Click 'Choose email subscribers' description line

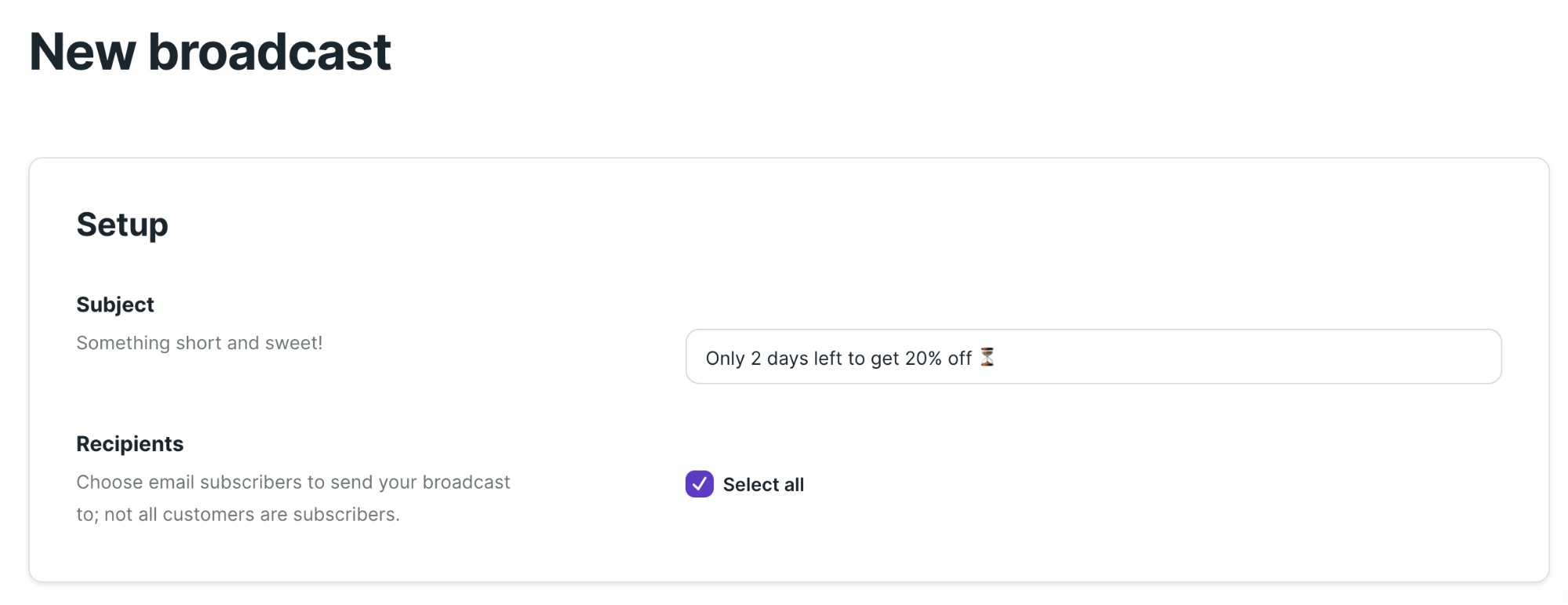[x=293, y=482]
